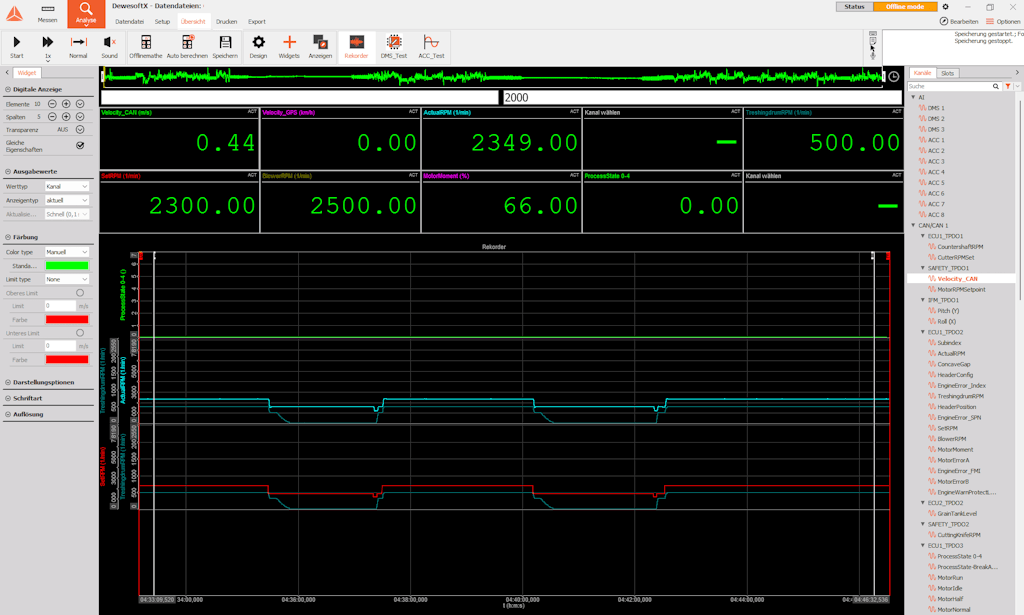Open Messen mode
The image size is (1024, 615).
pyautogui.click(x=47, y=12)
